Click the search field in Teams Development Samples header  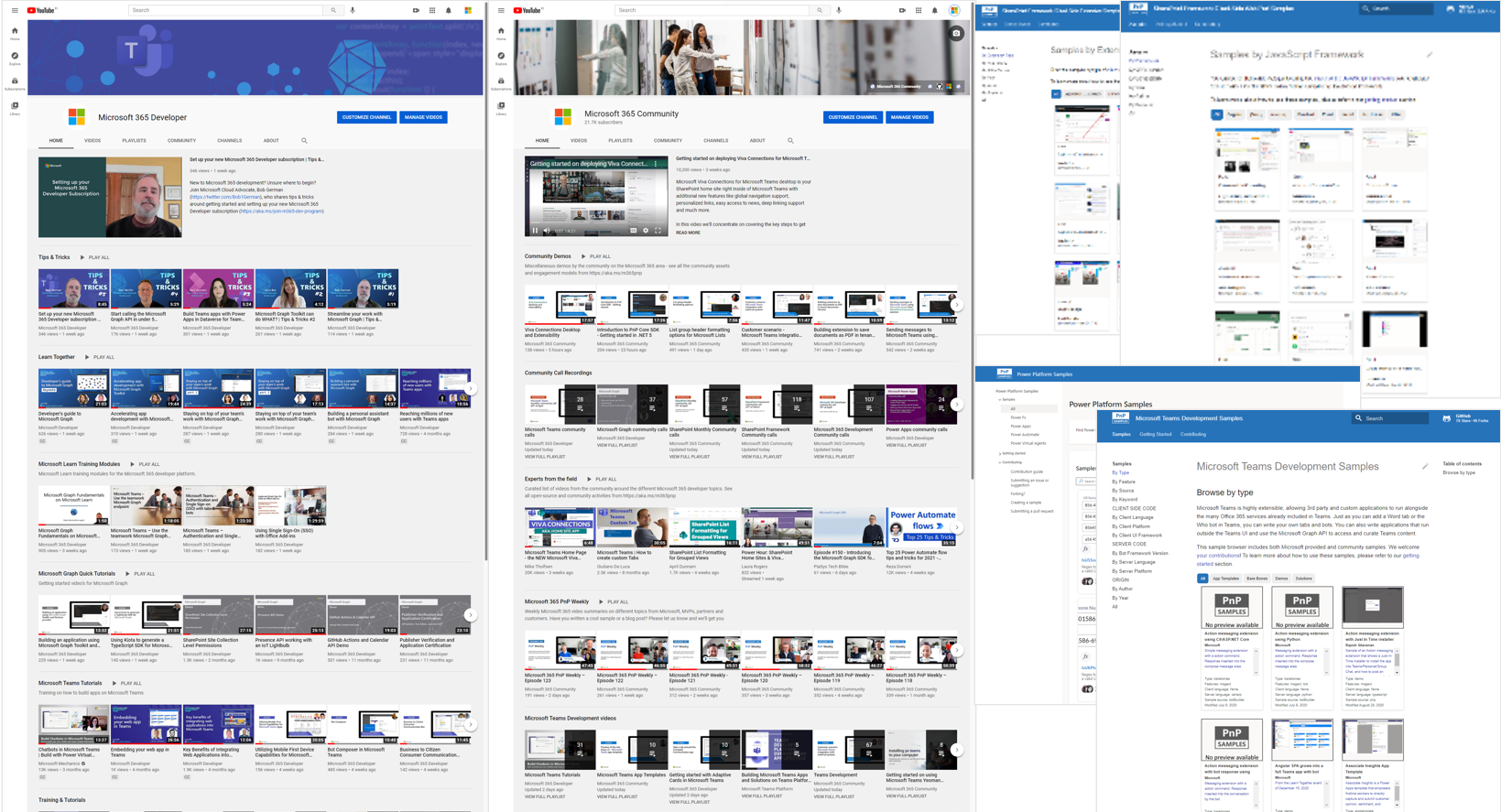1389,418
